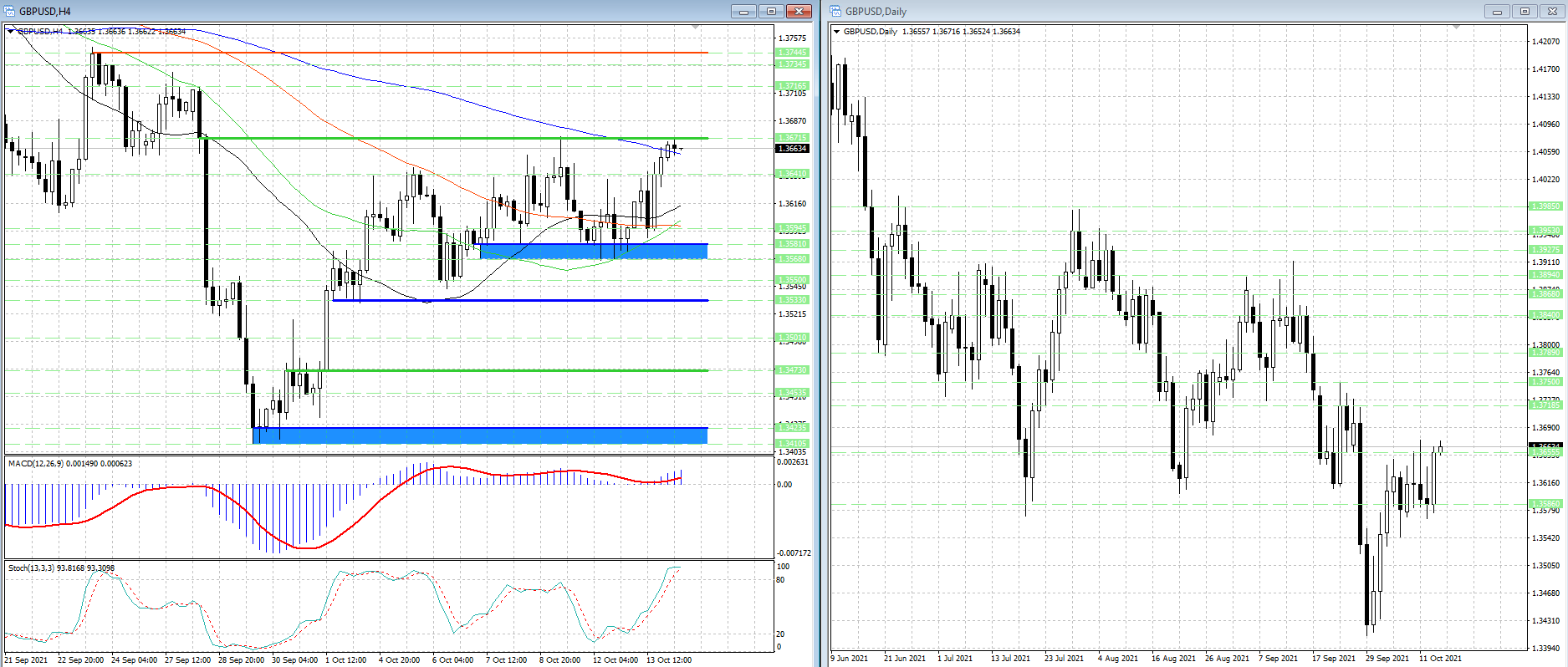
Task: Click the green 1.36715 price tag on H4 axis
Action: pyautogui.click(x=792, y=138)
